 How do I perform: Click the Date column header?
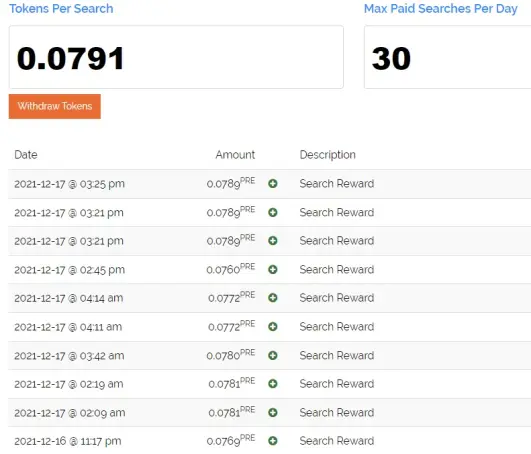point(26,155)
